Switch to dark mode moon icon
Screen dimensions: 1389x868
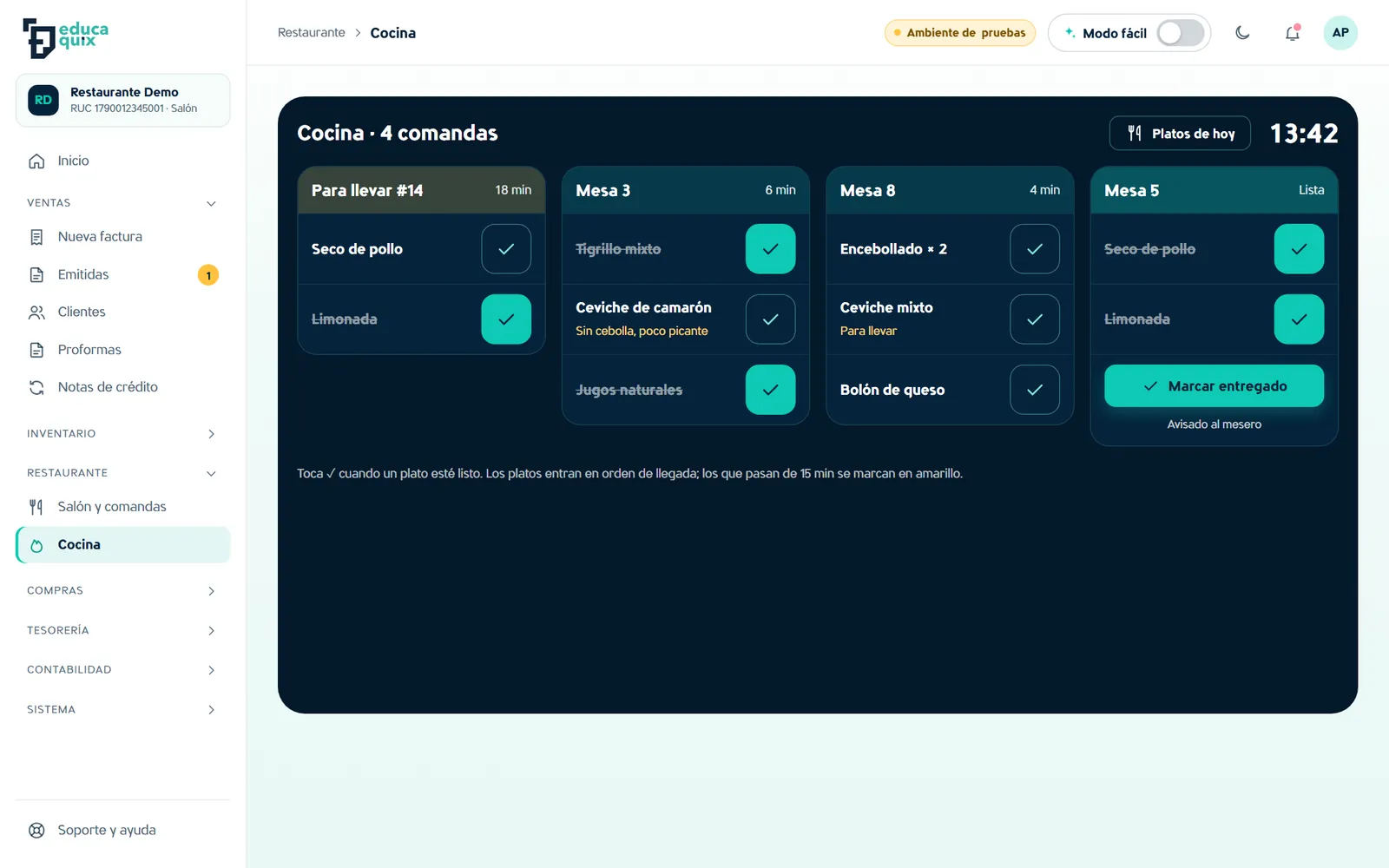(1242, 33)
